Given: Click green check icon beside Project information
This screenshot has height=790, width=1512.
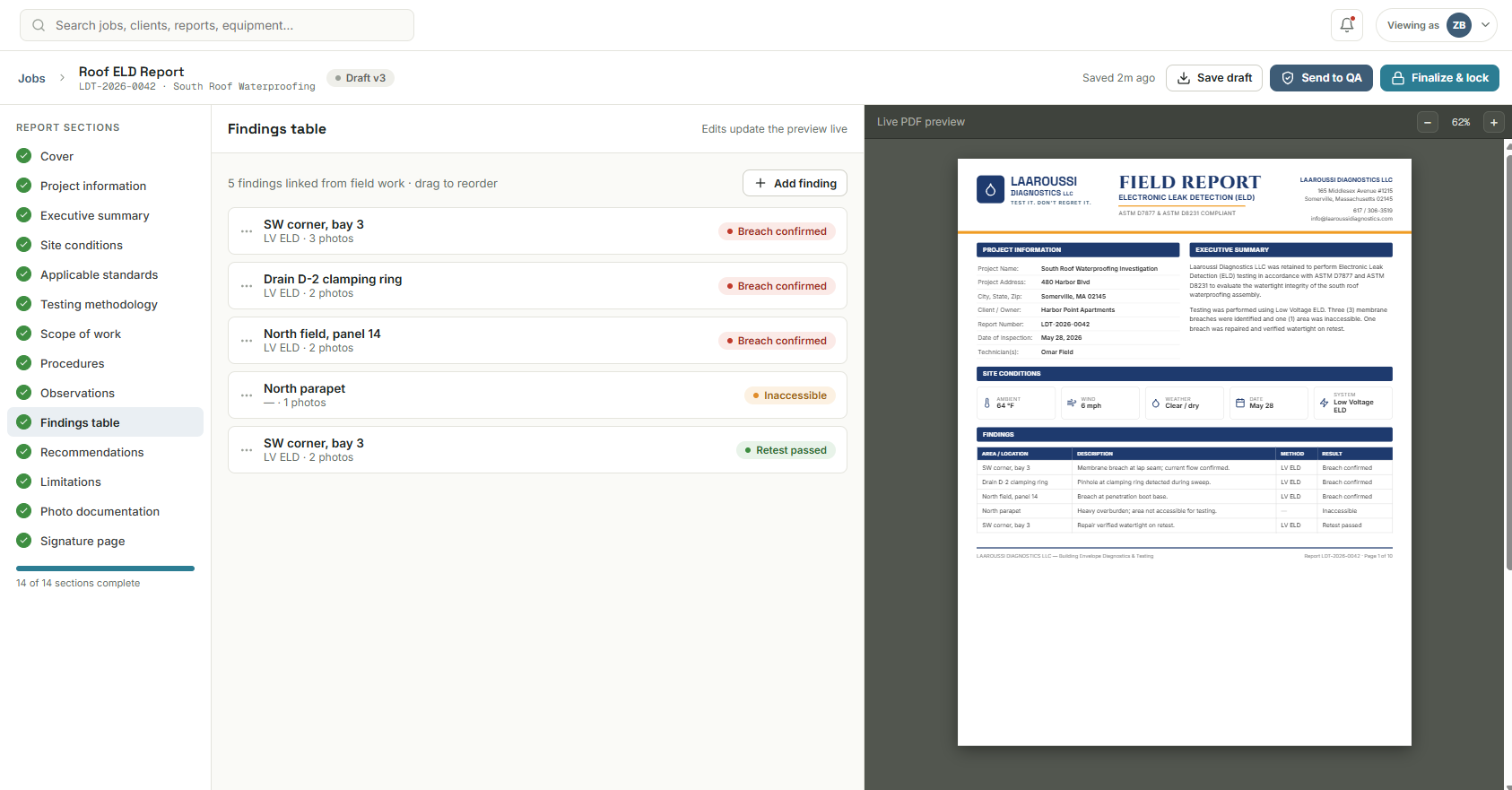Looking at the screenshot, I should coord(24,186).
